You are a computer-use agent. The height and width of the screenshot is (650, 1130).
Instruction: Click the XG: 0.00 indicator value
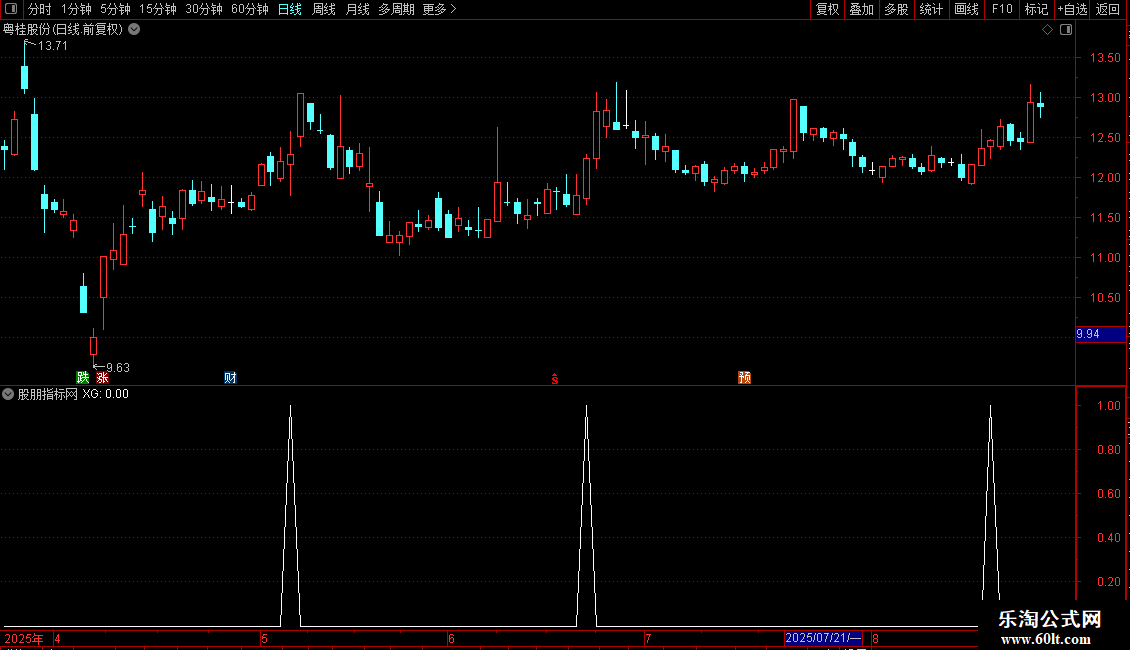[x=105, y=394]
